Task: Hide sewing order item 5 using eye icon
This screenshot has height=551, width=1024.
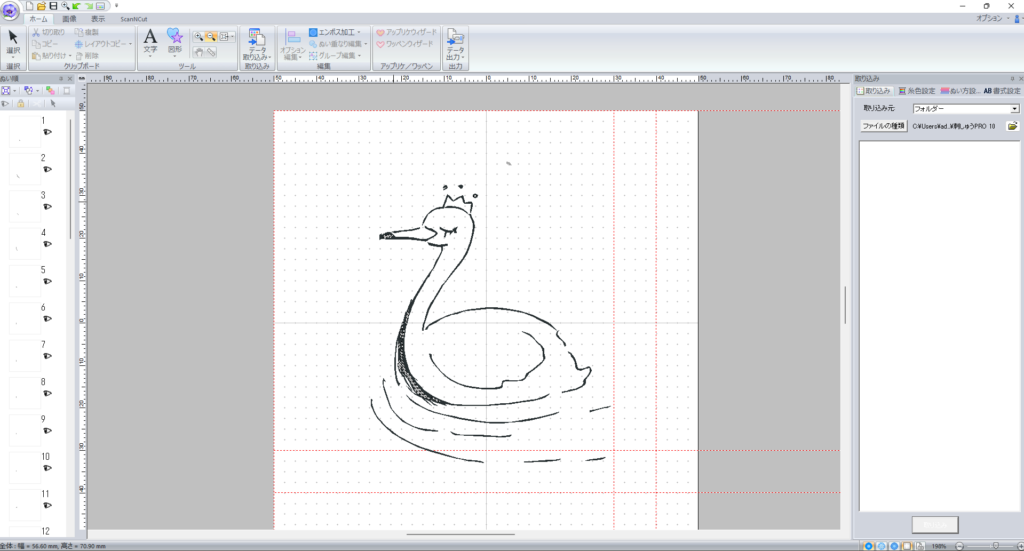Action: click(46, 282)
